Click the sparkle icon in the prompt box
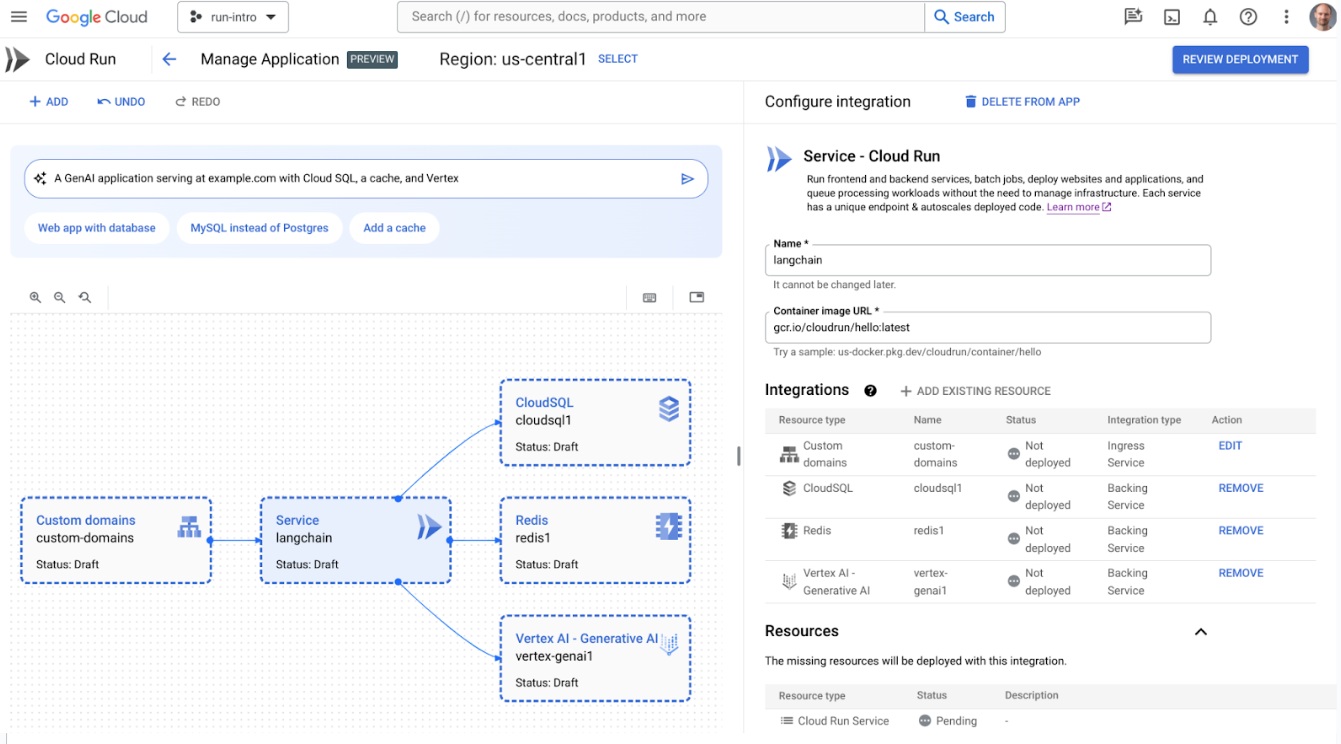The image size is (1341, 744). tap(40, 178)
